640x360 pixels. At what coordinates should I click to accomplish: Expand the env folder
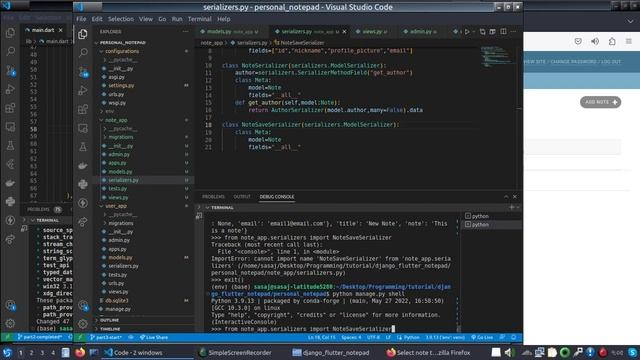[109, 111]
